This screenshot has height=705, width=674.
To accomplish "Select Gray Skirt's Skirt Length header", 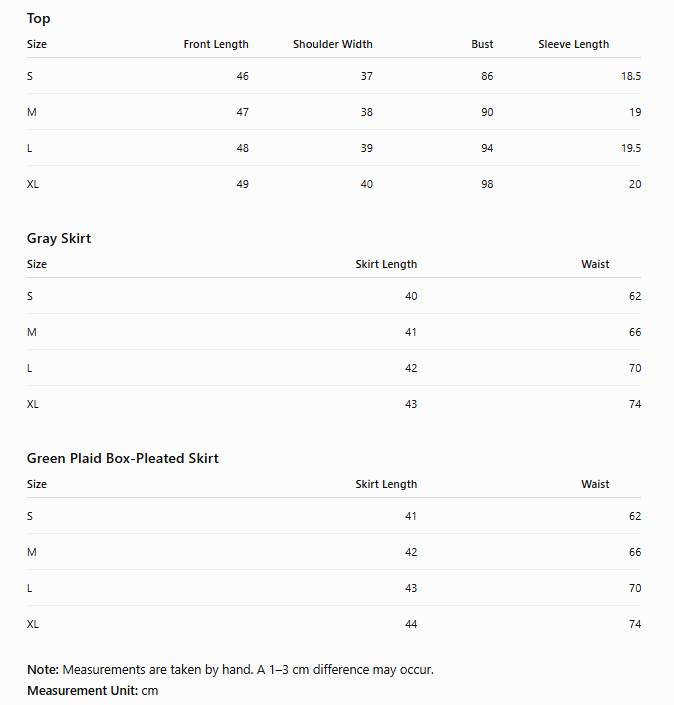I will point(386,264).
